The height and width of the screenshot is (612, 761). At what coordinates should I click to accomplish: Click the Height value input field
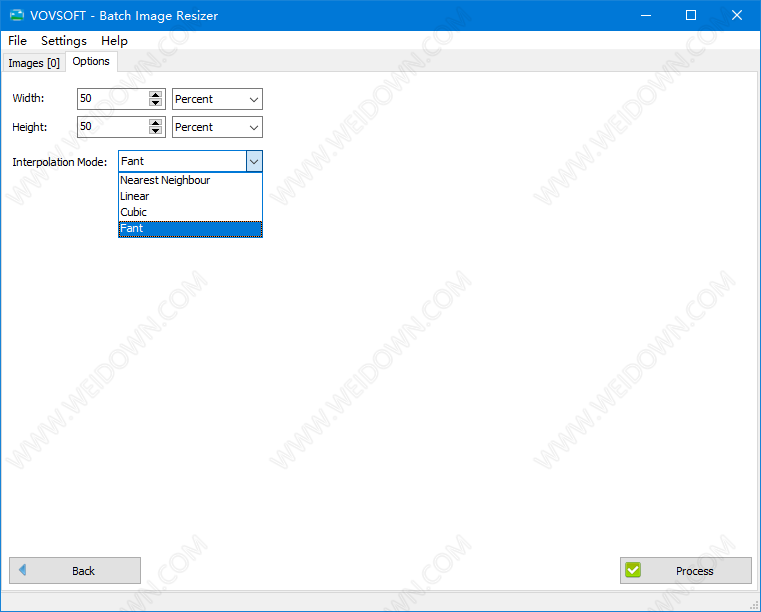113,127
